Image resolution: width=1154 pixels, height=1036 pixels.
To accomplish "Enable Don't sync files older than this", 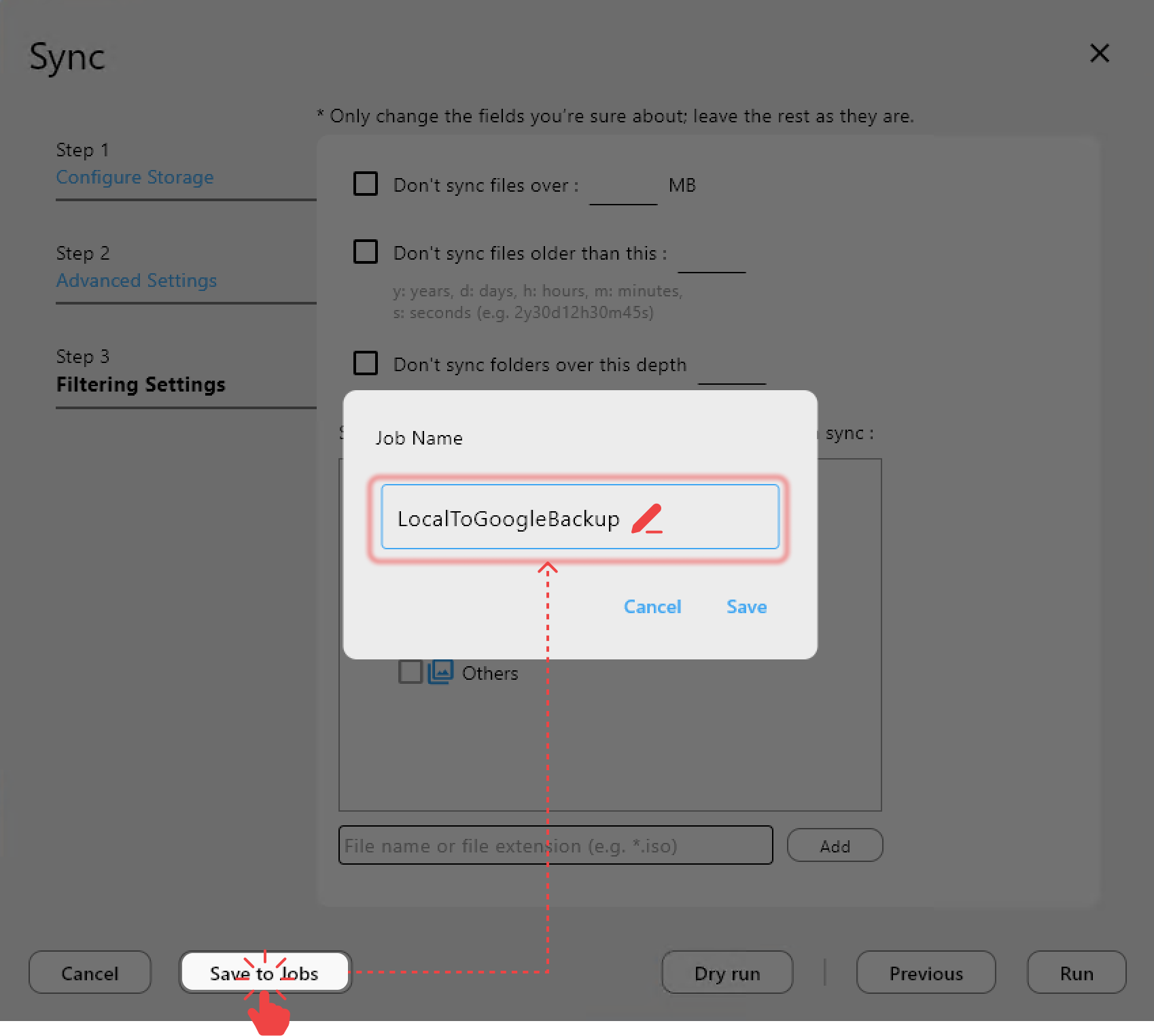I will coord(365,252).
